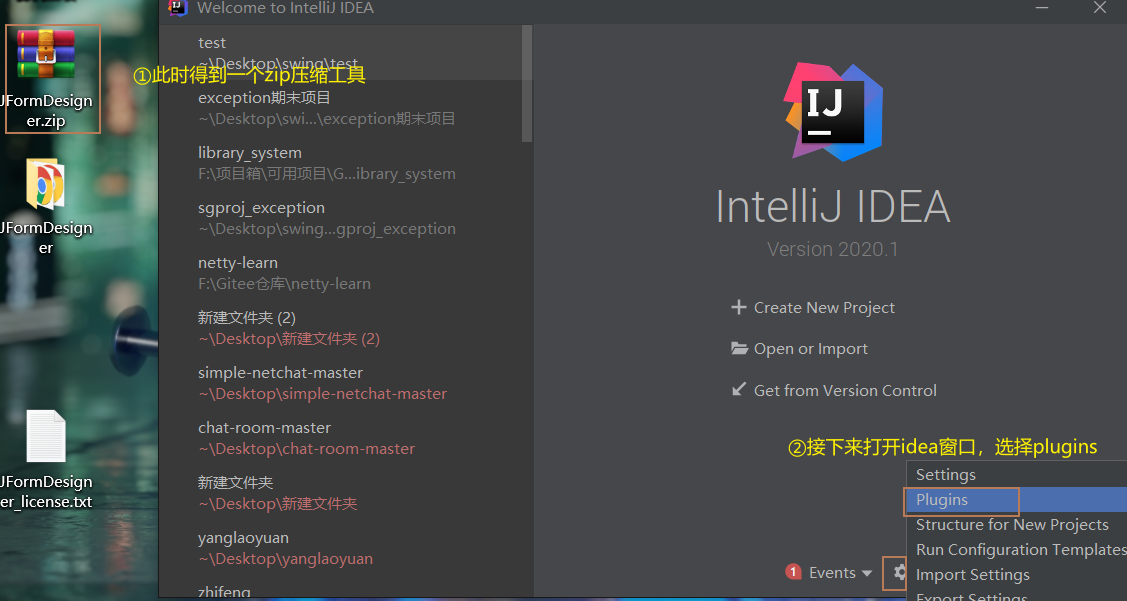Image resolution: width=1127 pixels, height=601 pixels.
Task: Click the Open or Import link
Action: 810,349
